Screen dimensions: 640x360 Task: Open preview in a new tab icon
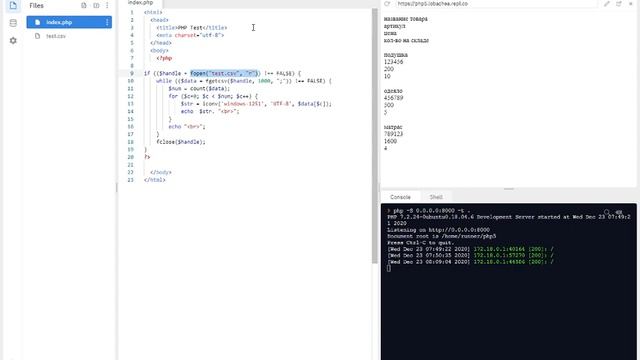[619, 4]
